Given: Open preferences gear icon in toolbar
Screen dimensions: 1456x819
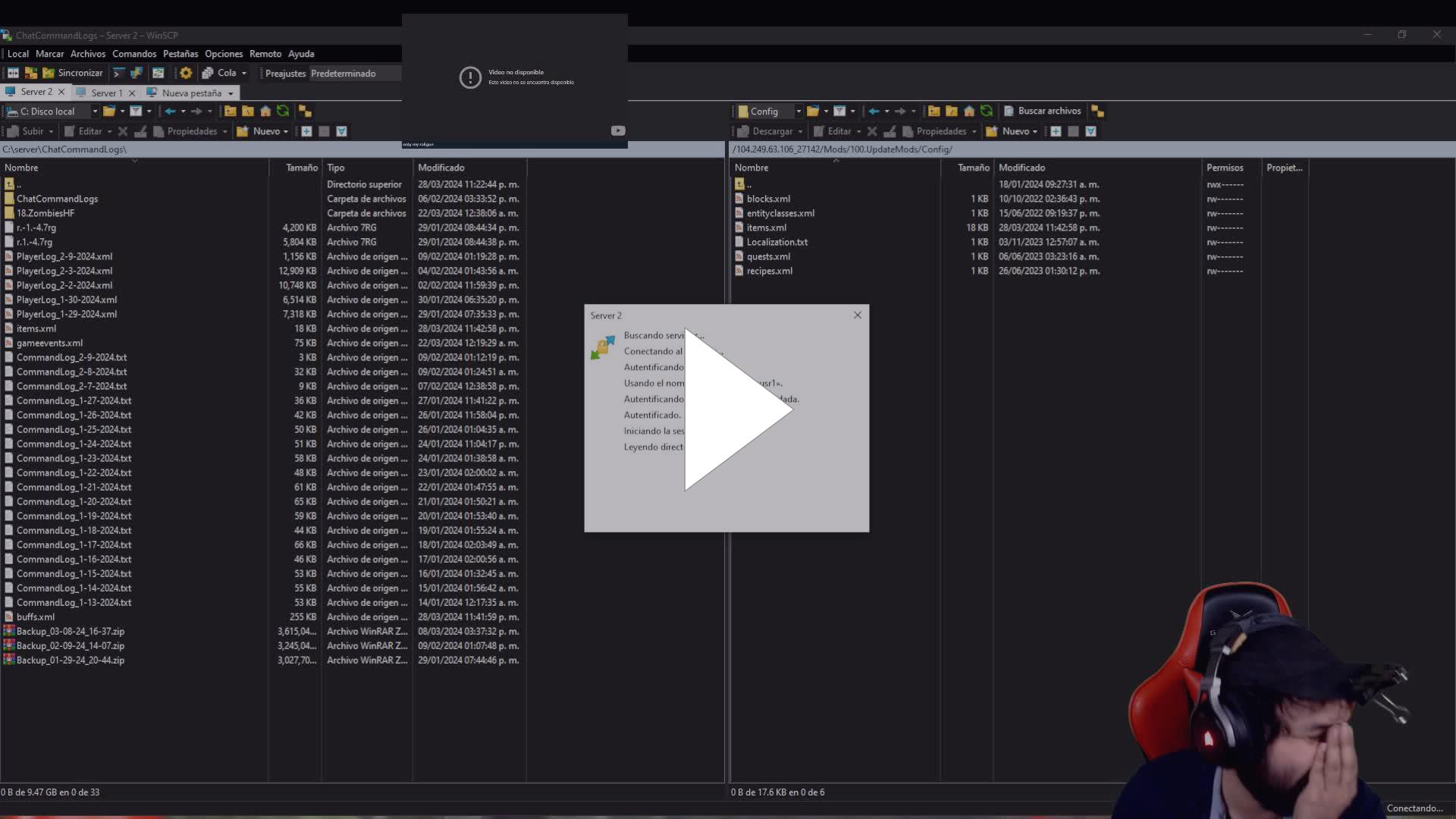Looking at the screenshot, I should [186, 73].
